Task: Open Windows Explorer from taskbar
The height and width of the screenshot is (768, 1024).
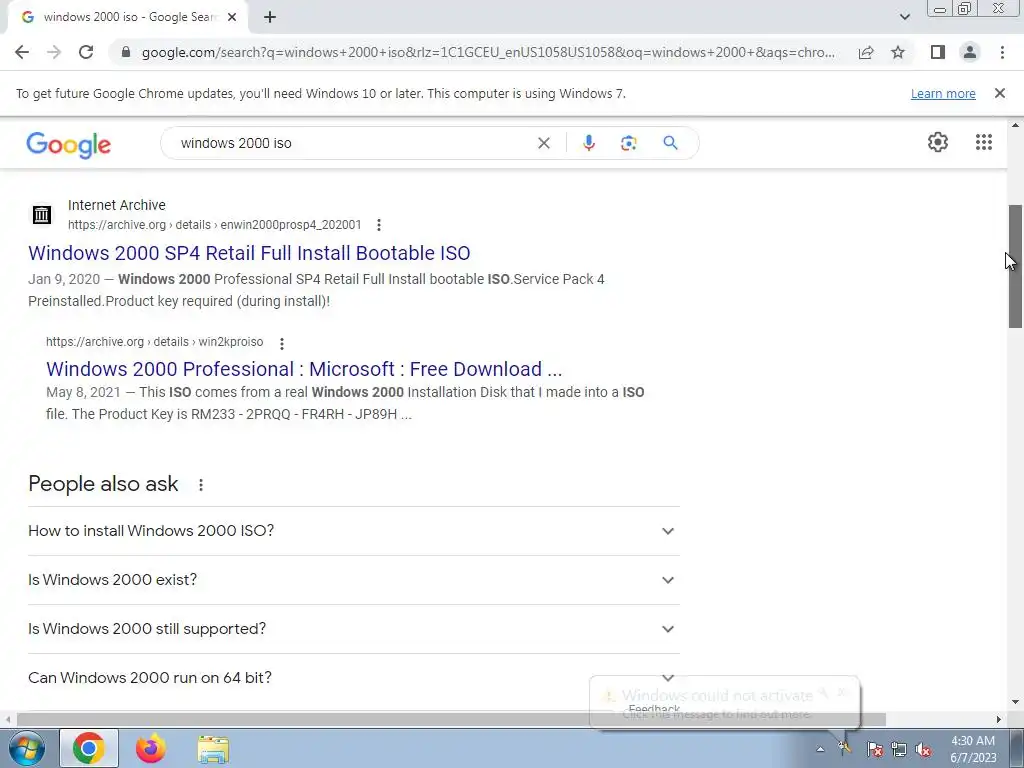Action: tap(213, 749)
